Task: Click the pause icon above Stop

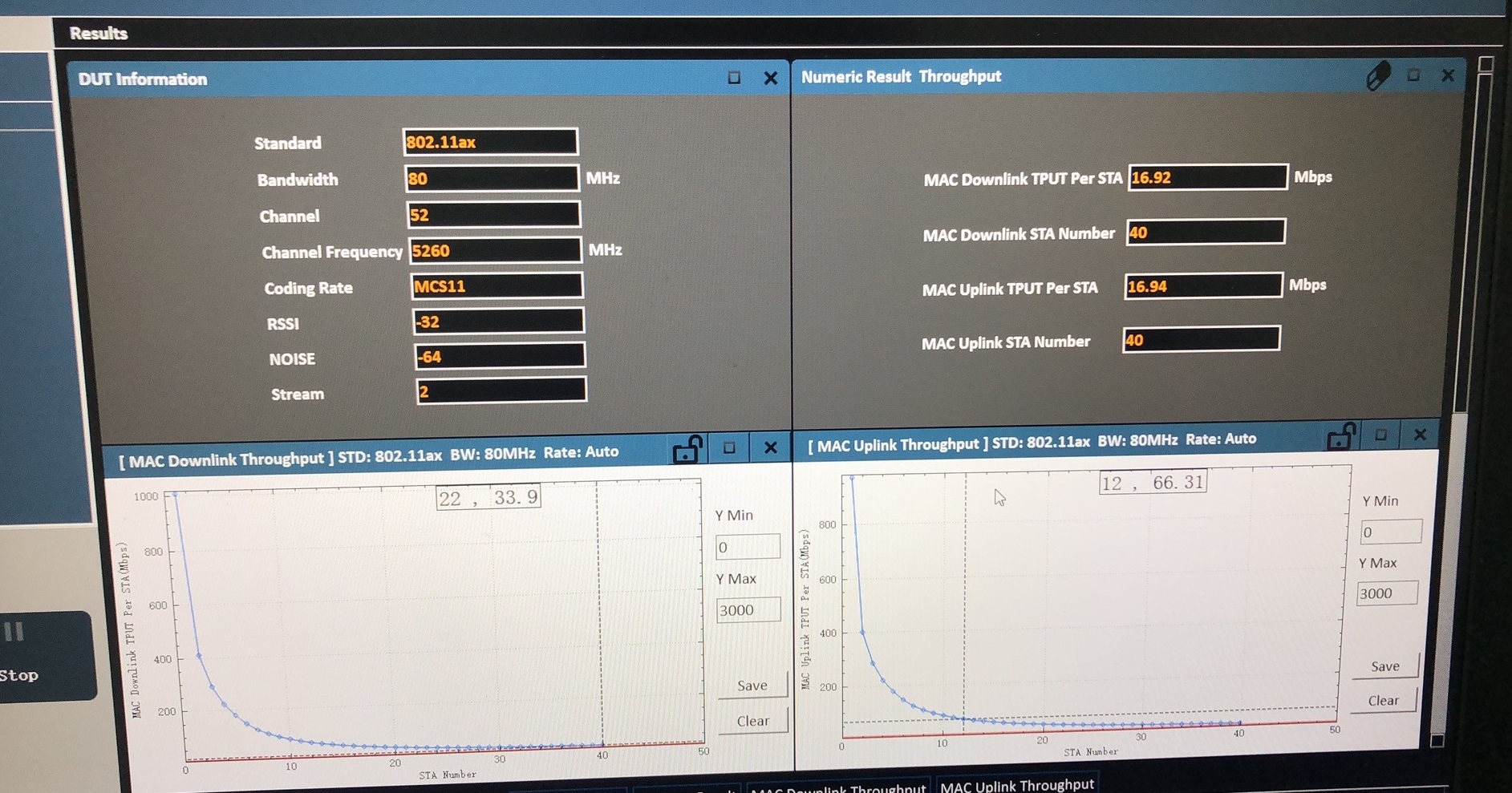Action: (14, 632)
